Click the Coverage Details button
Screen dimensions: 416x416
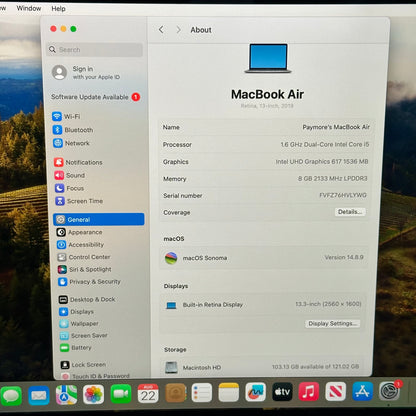tap(350, 212)
